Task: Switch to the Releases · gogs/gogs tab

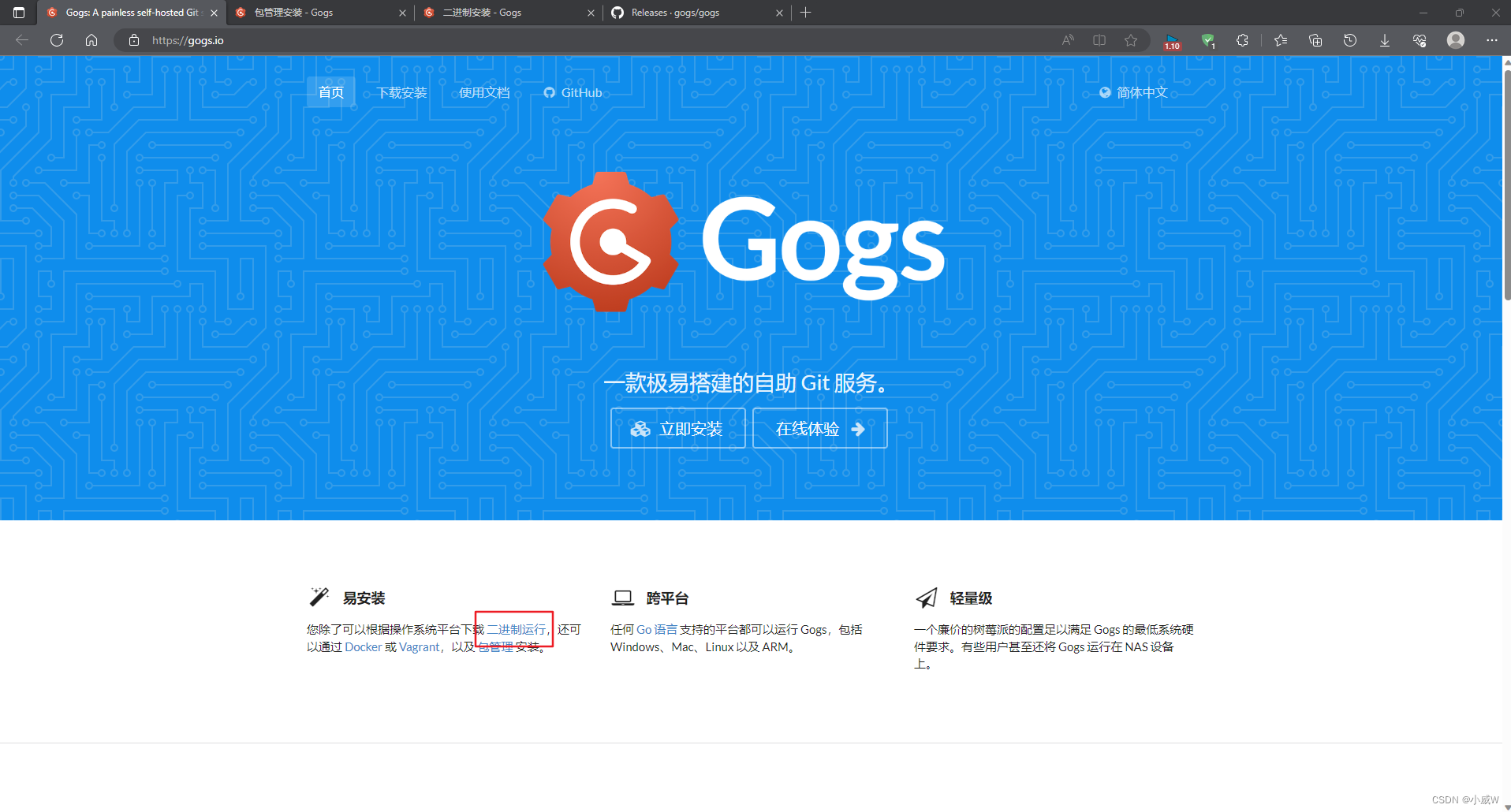Action: click(x=696, y=13)
